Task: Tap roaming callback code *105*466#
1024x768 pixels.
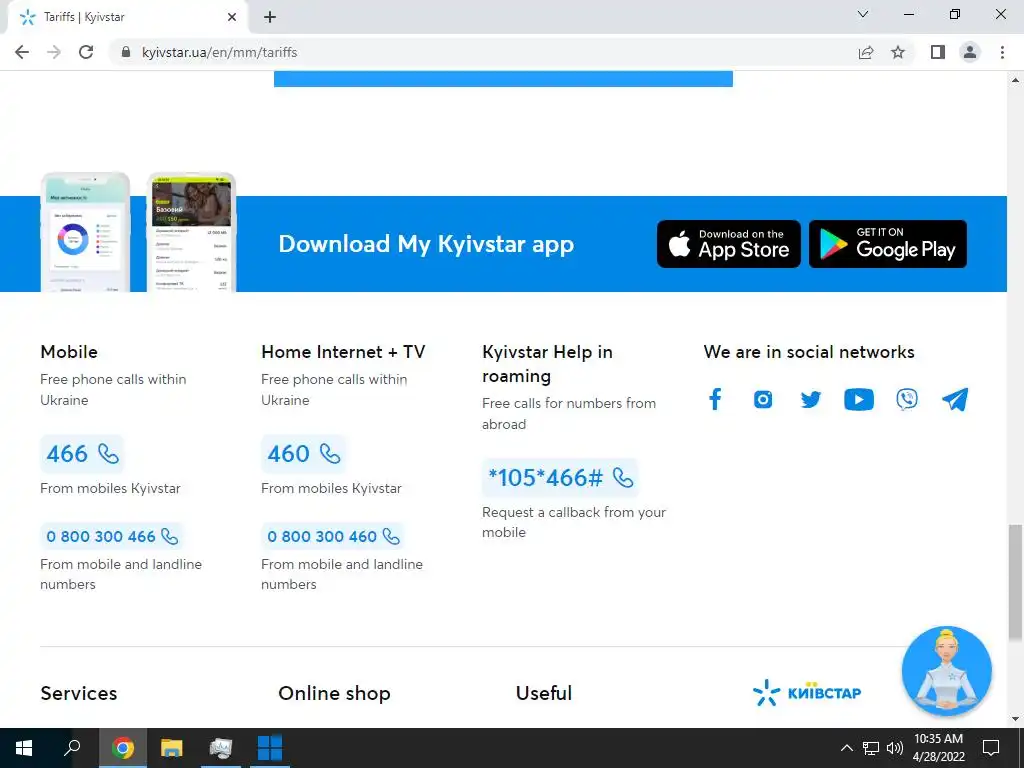Action: pyautogui.click(x=560, y=477)
